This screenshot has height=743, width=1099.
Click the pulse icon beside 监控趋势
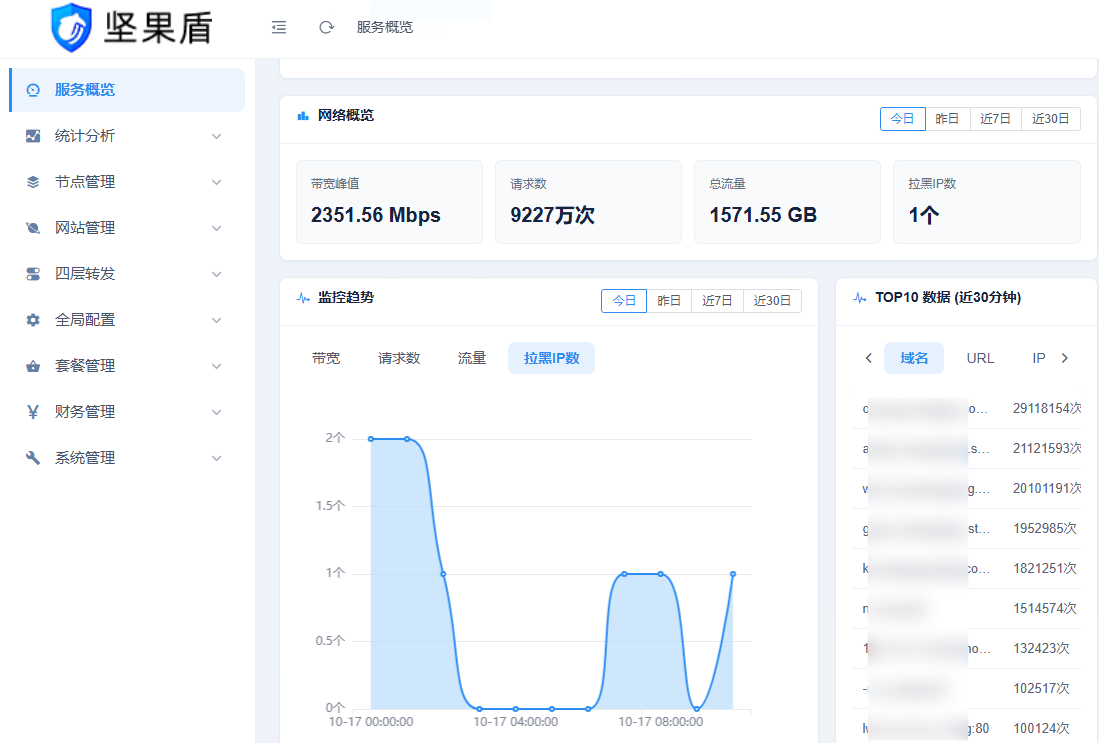point(303,298)
